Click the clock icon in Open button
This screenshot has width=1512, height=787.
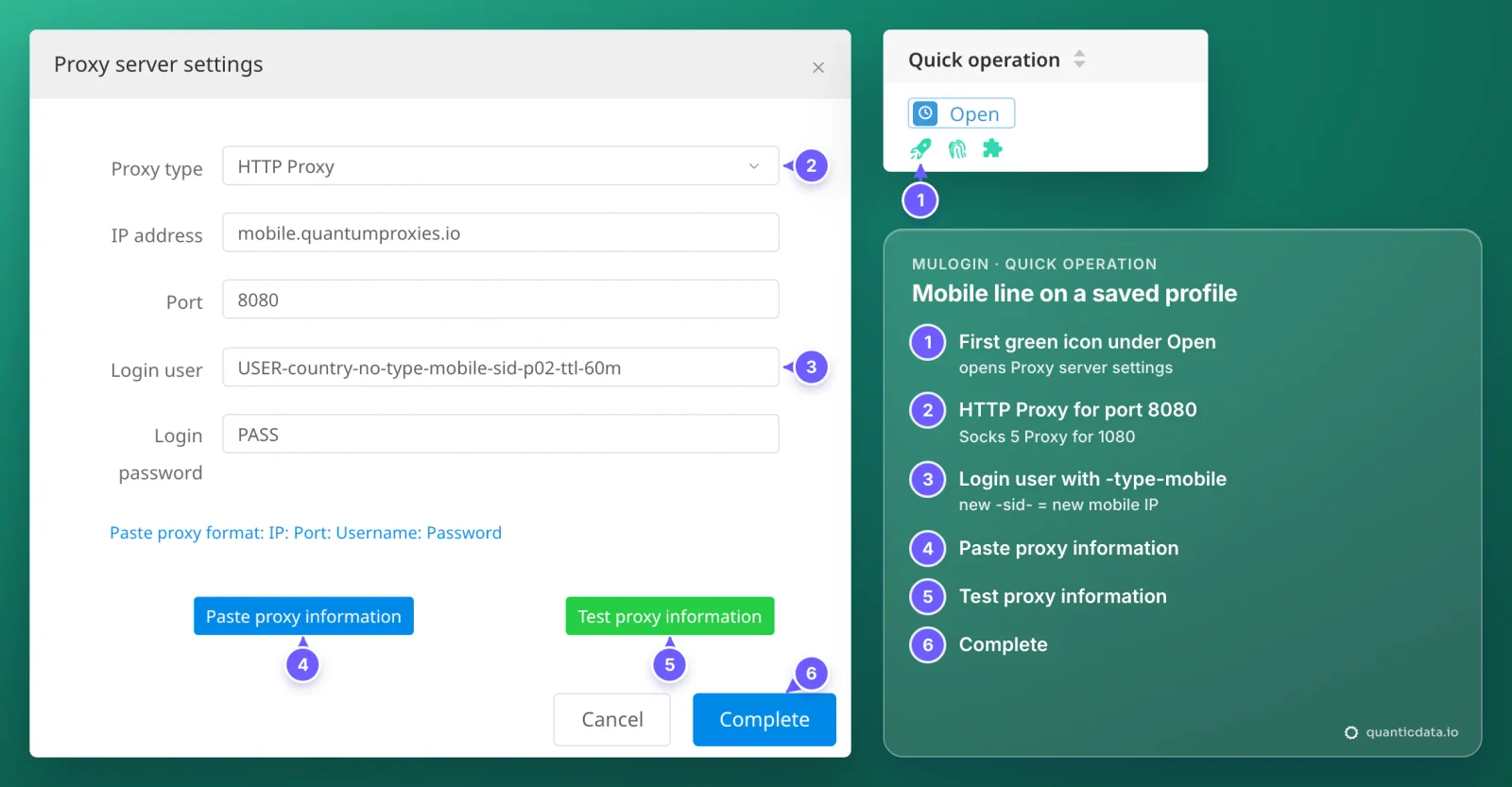click(x=926, y=113)
